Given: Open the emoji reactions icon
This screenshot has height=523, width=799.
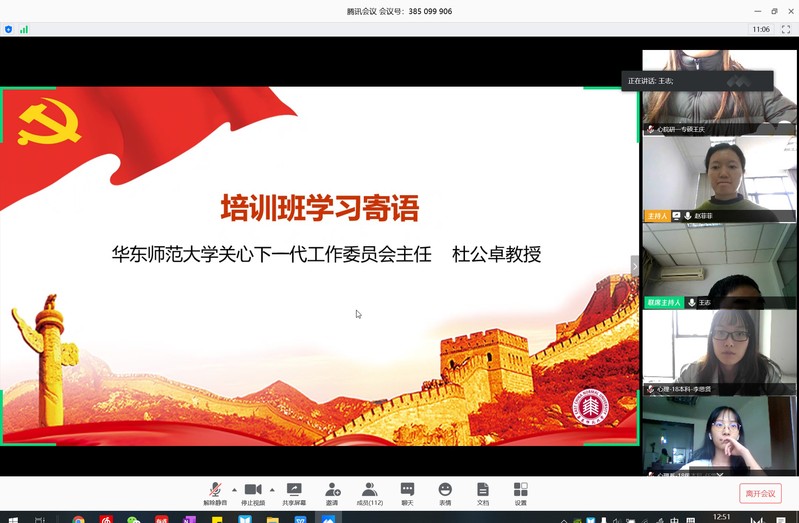Looking at the screenshot, I should tap(445, 490).
